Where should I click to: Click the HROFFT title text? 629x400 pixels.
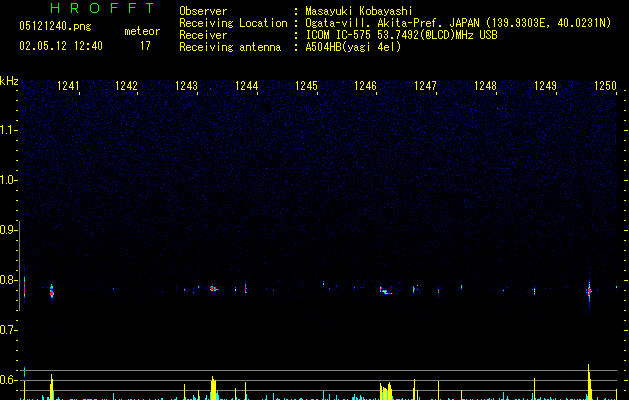tap(102, 8)
